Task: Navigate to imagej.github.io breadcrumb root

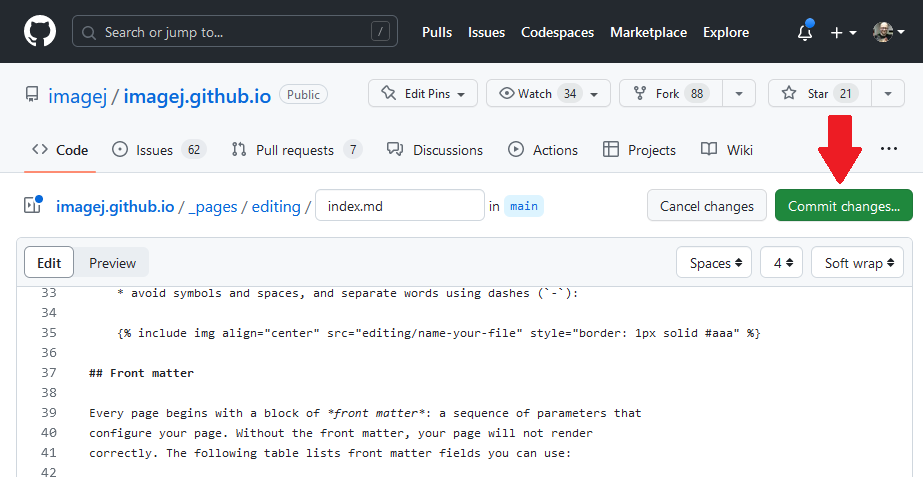Action: [x=115, y=207]
